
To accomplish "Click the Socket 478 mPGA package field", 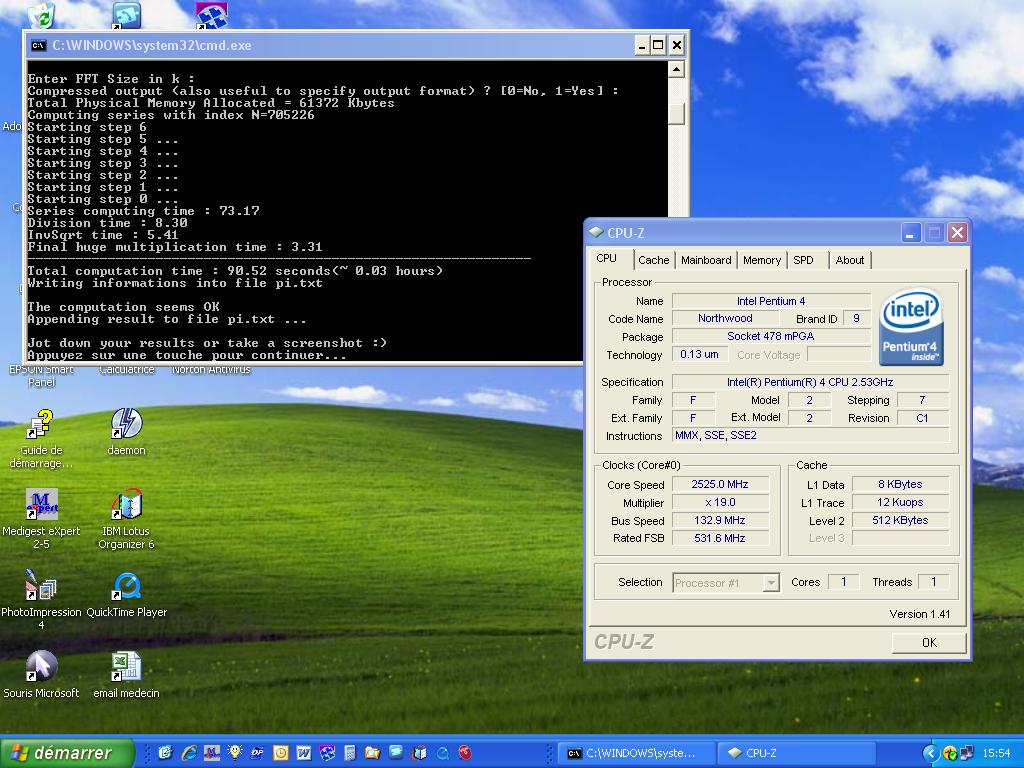I will tap(771, 336).
